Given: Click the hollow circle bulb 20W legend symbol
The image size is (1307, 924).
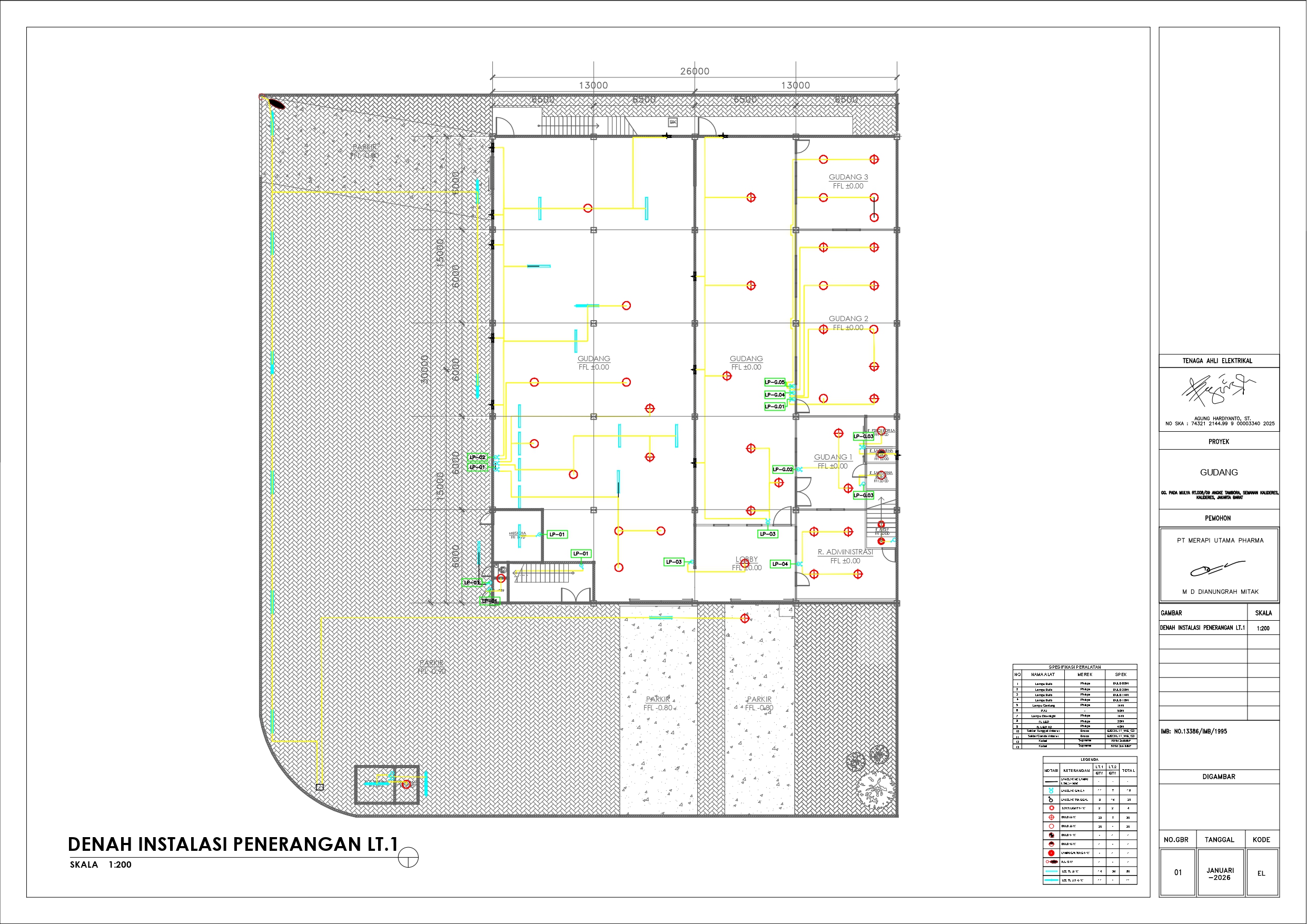Looking at the screenshot, I should (1052, 827).
